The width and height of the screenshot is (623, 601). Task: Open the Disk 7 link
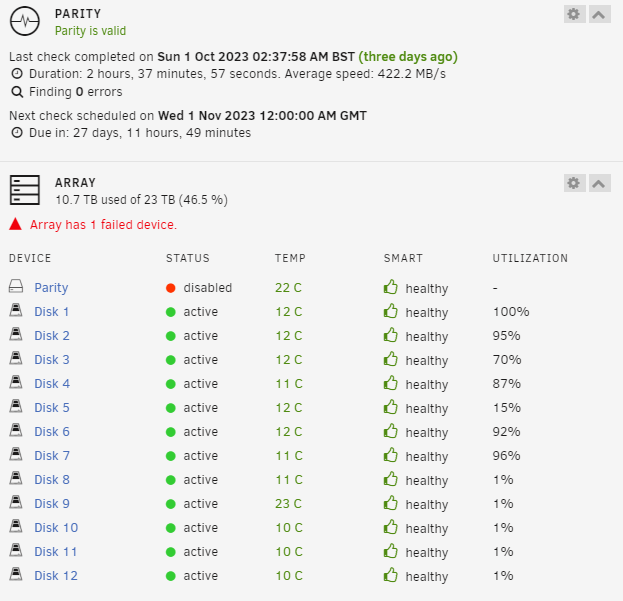point(52,456)
